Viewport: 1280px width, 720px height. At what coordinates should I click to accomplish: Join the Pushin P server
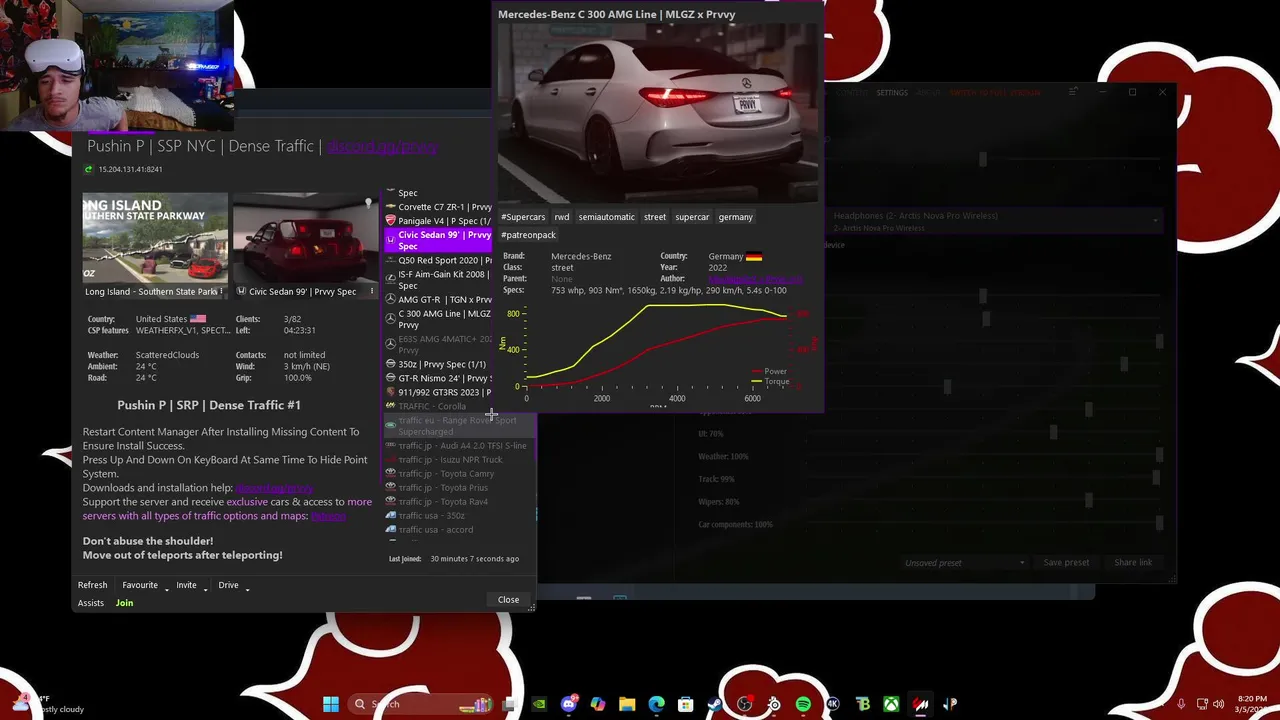coord(124,603)
